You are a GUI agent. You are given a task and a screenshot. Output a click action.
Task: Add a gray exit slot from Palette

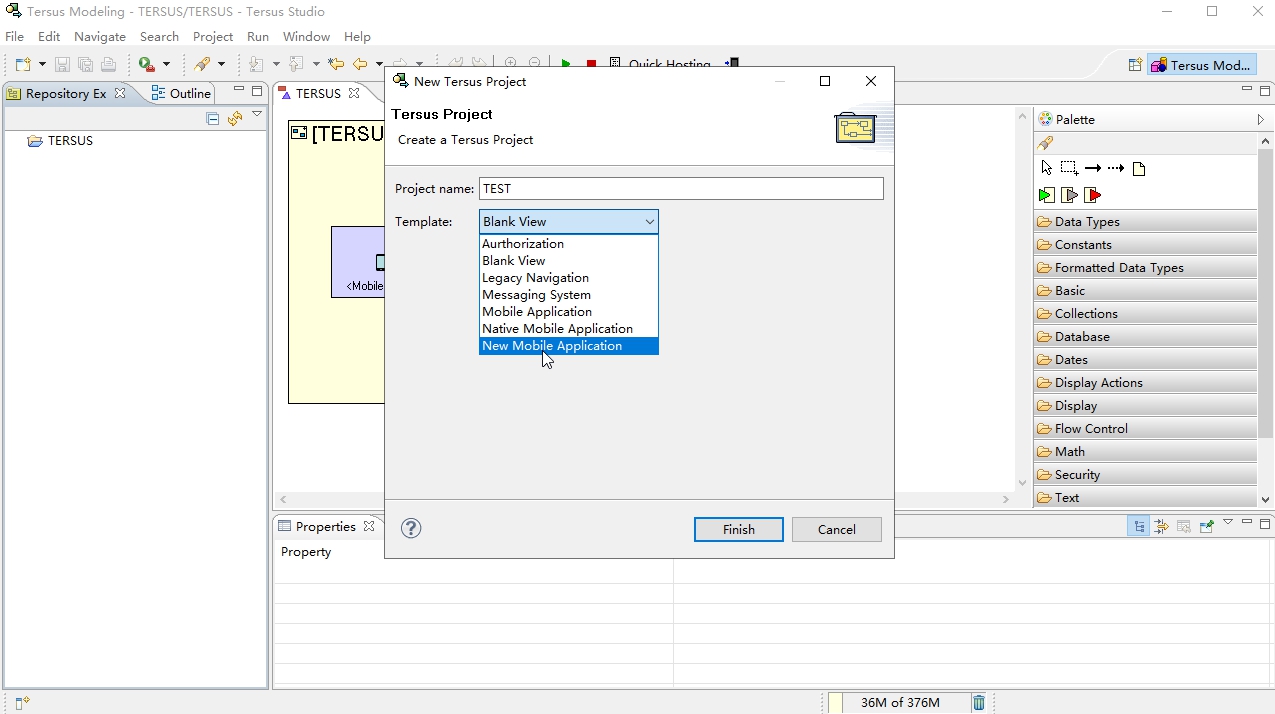(x=1069, y=195)
